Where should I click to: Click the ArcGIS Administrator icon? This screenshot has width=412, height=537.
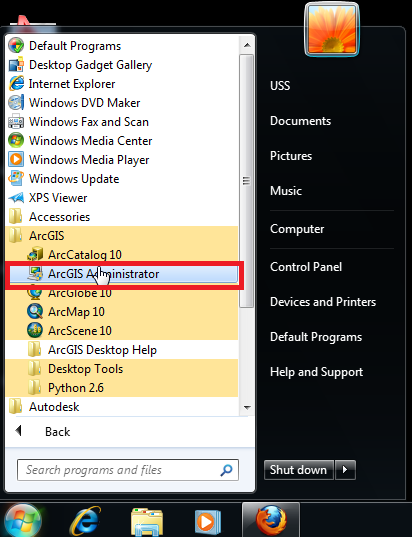(35, 274)
